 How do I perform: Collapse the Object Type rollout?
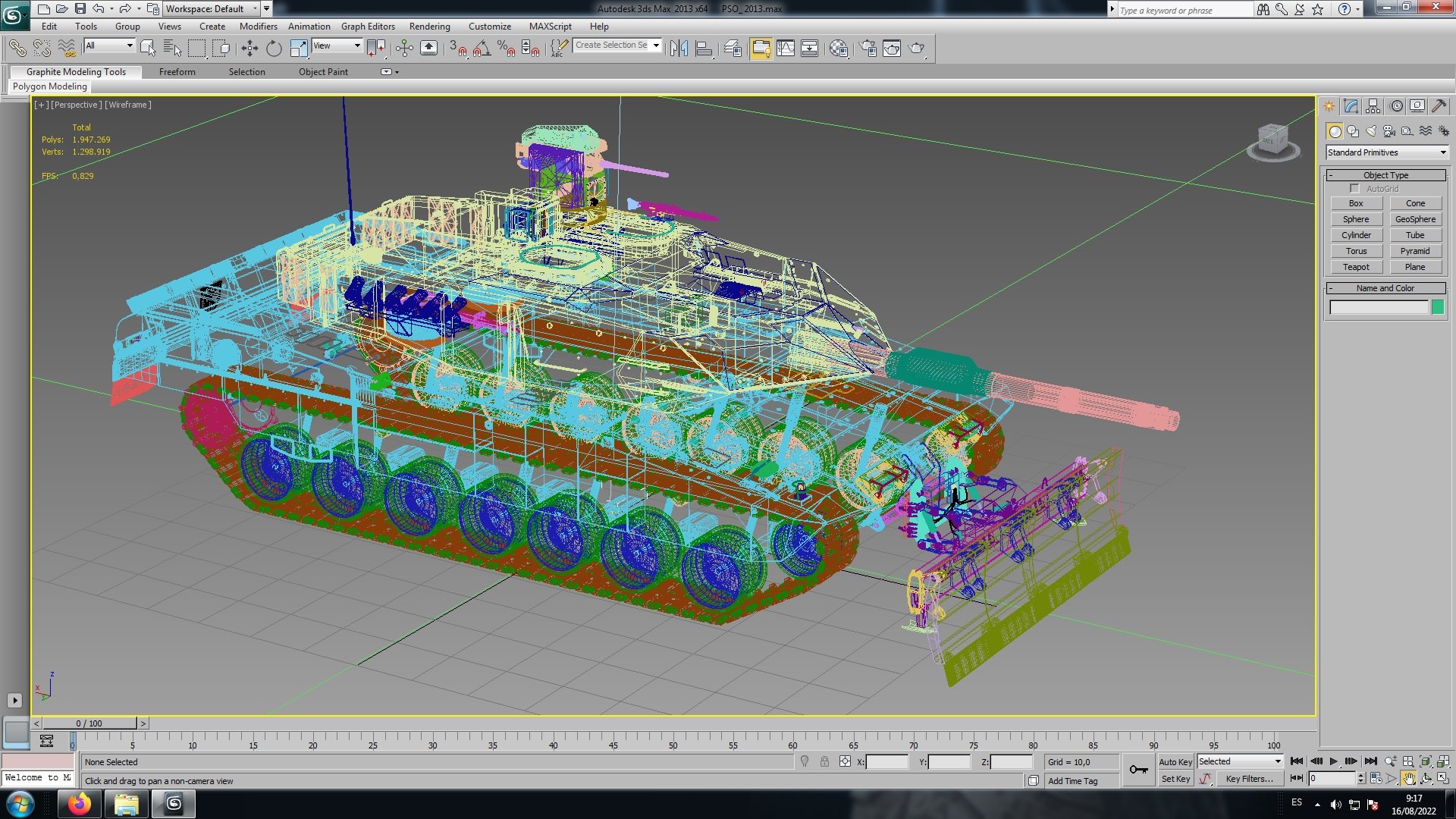[x=1385, y=175]
